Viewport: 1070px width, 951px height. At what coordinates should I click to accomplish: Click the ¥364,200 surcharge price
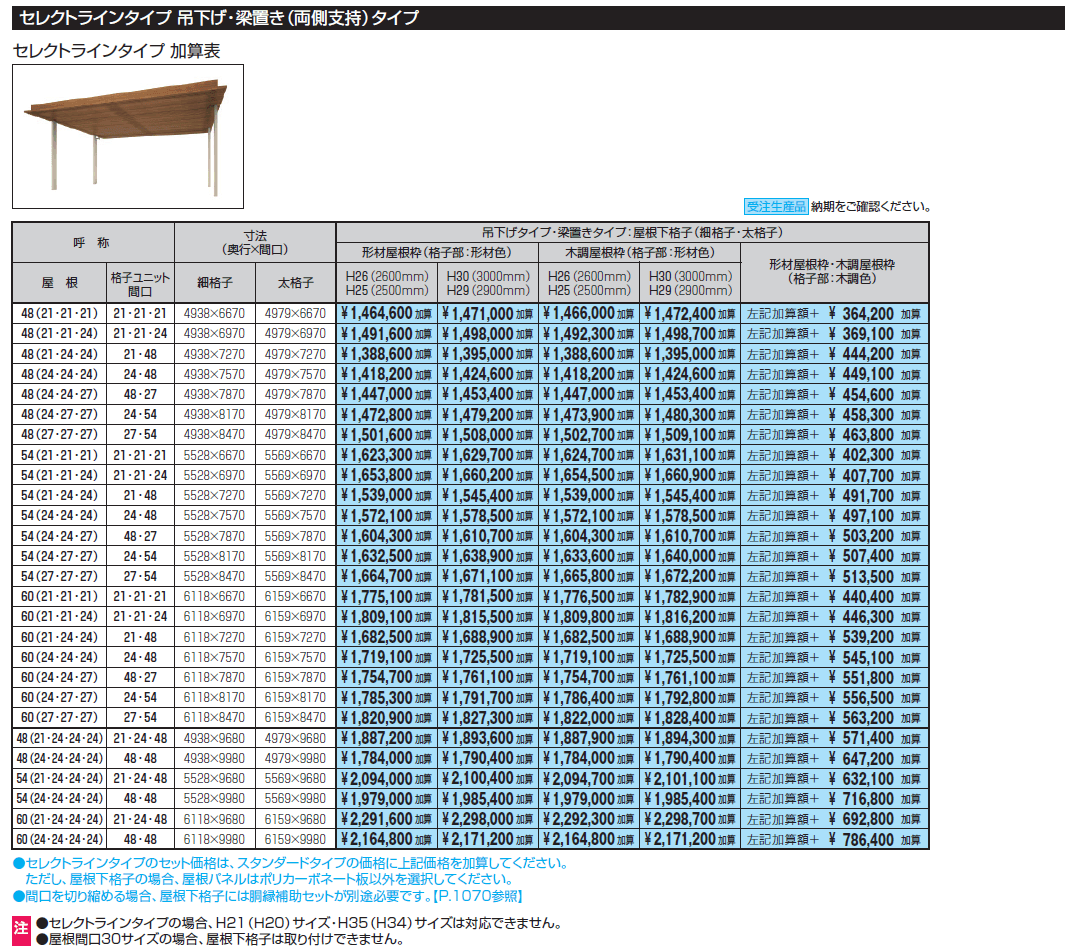tap(867, 313)
